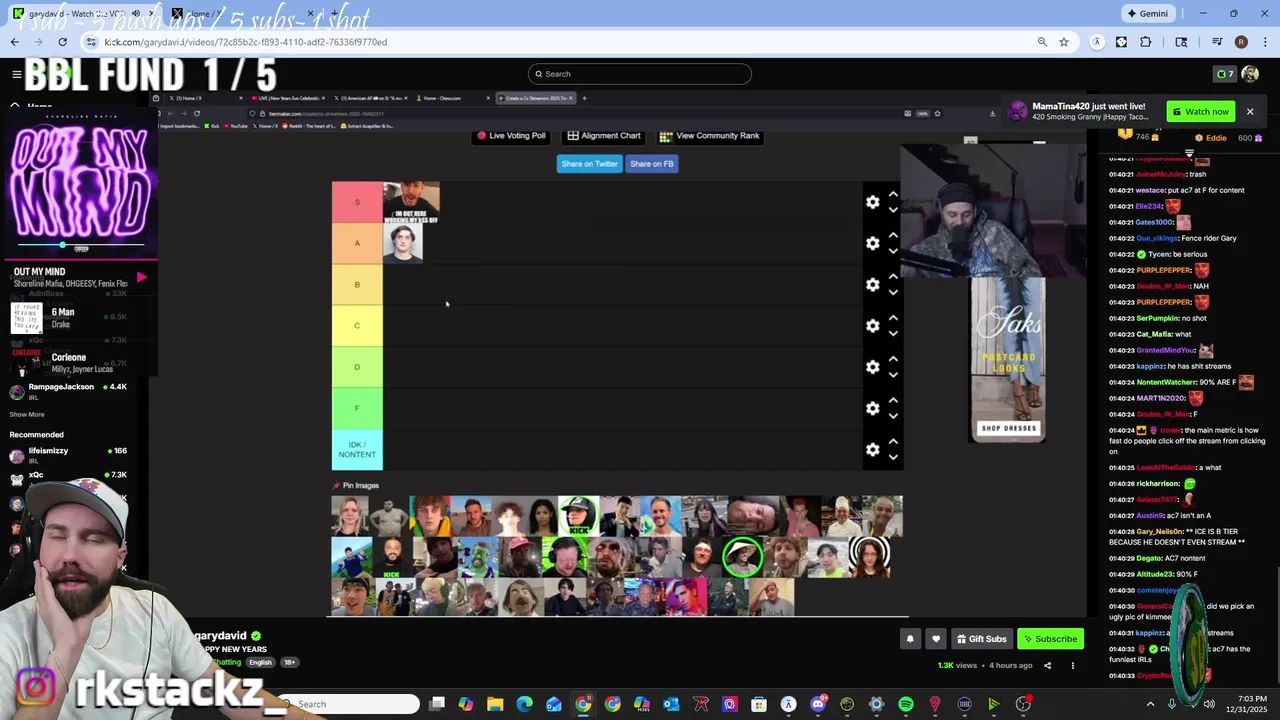Image resolution: width=1280 pixels, height=720 pixels.
Task: Open the video's three-dot more options
Action: (x=1072, y=665)
